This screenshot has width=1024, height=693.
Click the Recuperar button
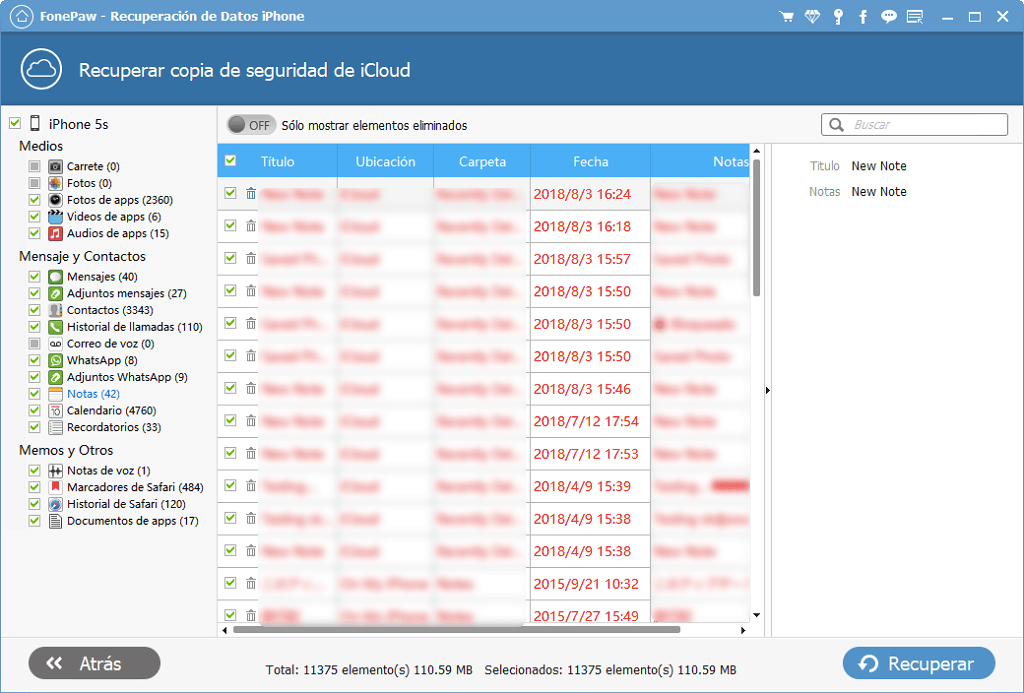pos(919,664)
